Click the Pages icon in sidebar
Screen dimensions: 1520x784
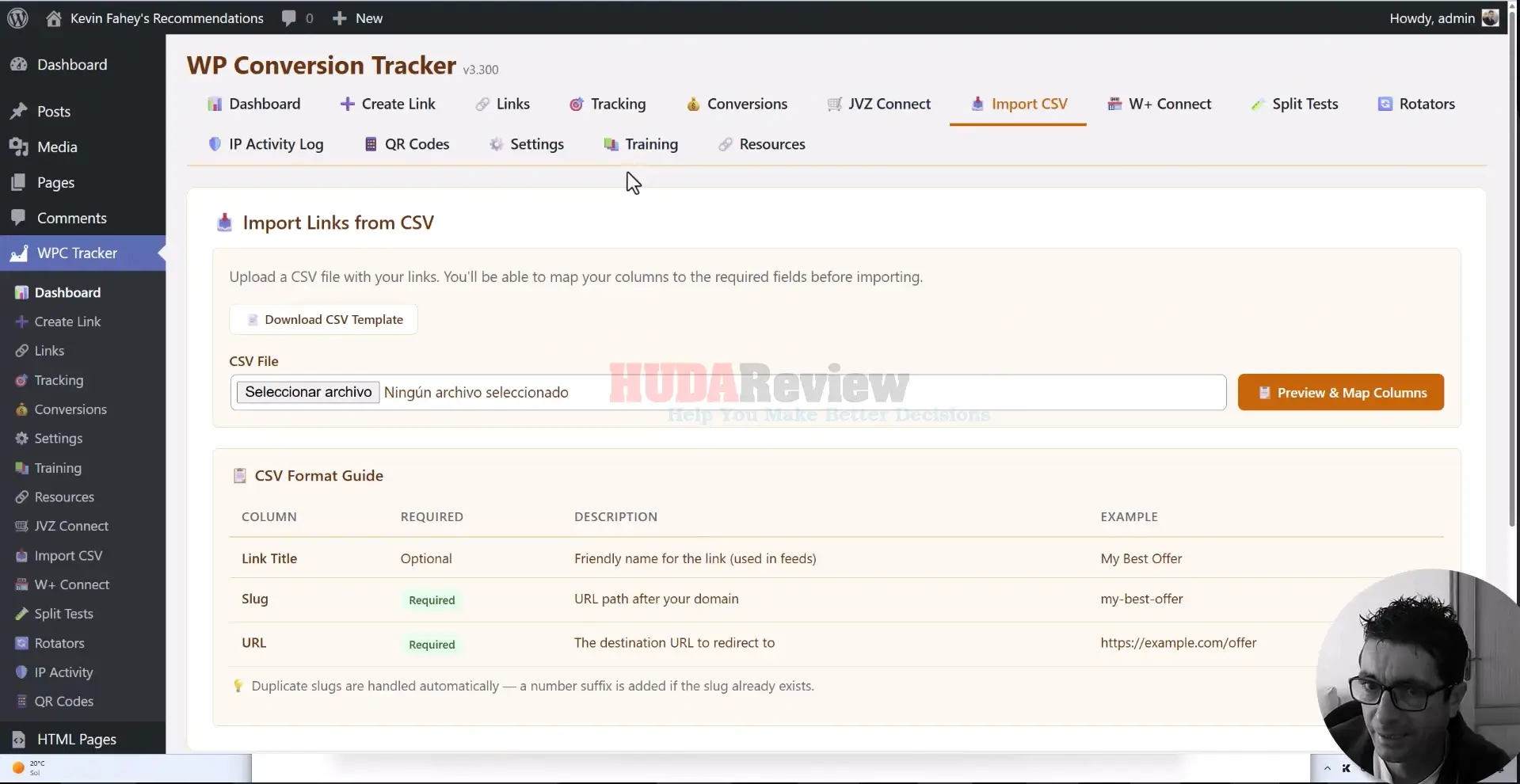coord(19,183)
